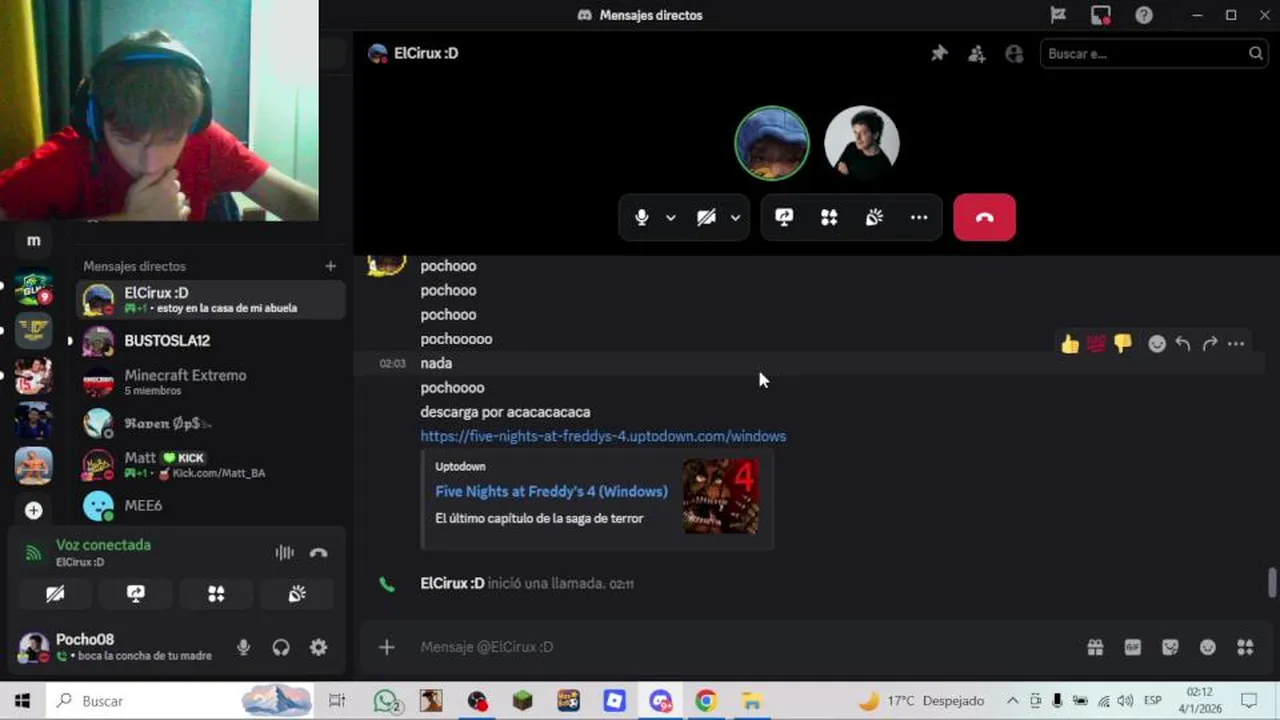Turn on camera in the call controls
This screenshot has width=1280, height=720.
point(706,217)
